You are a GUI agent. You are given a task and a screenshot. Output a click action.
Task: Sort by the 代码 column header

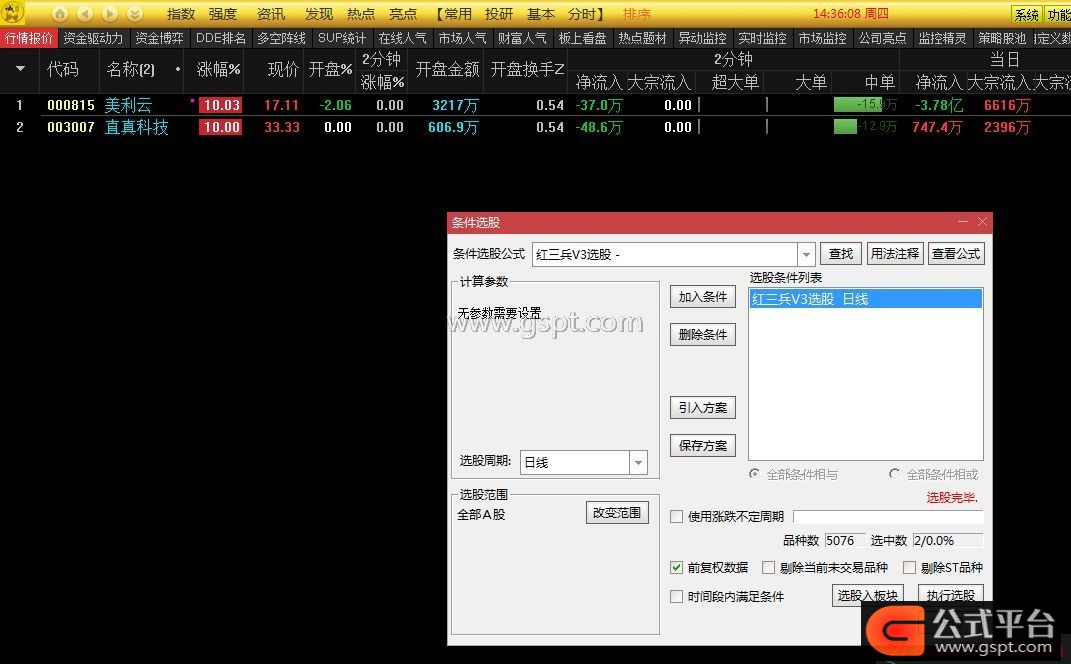[x=62, y=69]
